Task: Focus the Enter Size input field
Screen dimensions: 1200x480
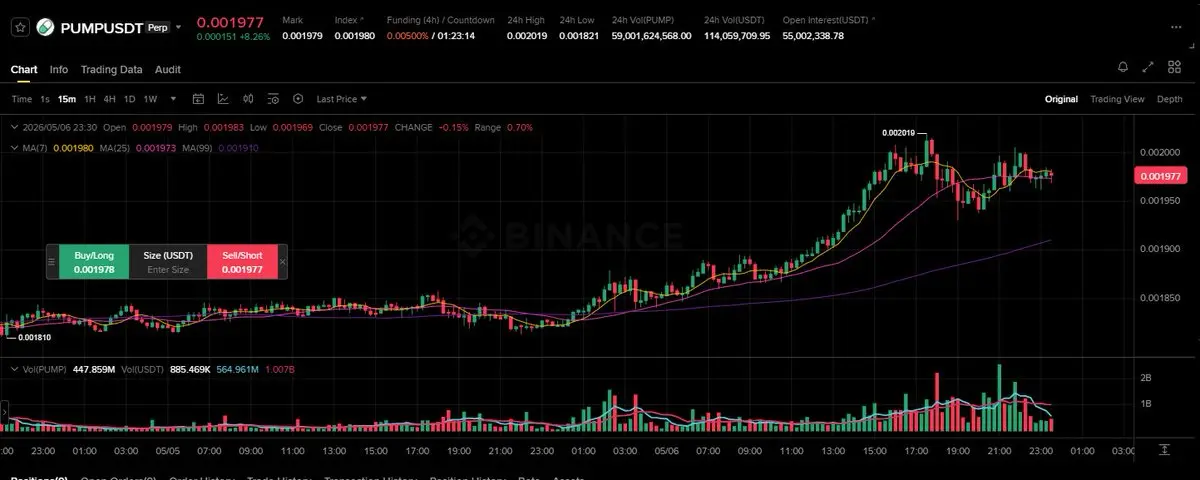Action: click(168, 269)
